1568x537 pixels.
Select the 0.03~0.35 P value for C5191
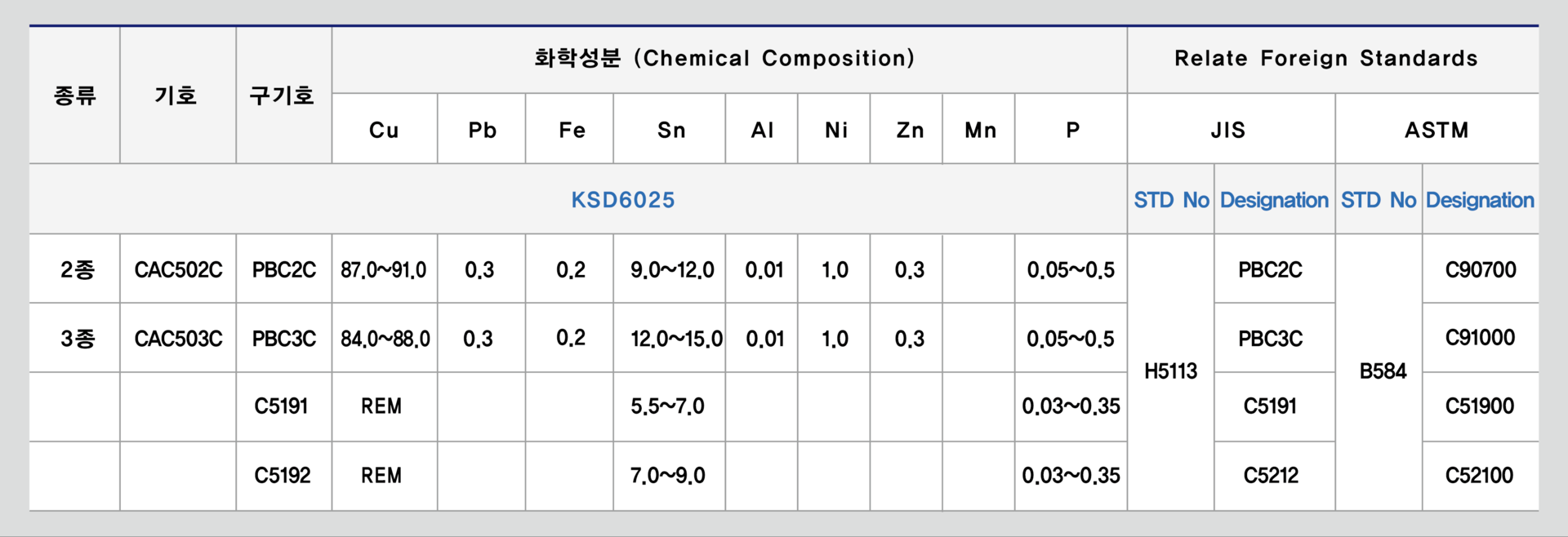coord(1071,406)
